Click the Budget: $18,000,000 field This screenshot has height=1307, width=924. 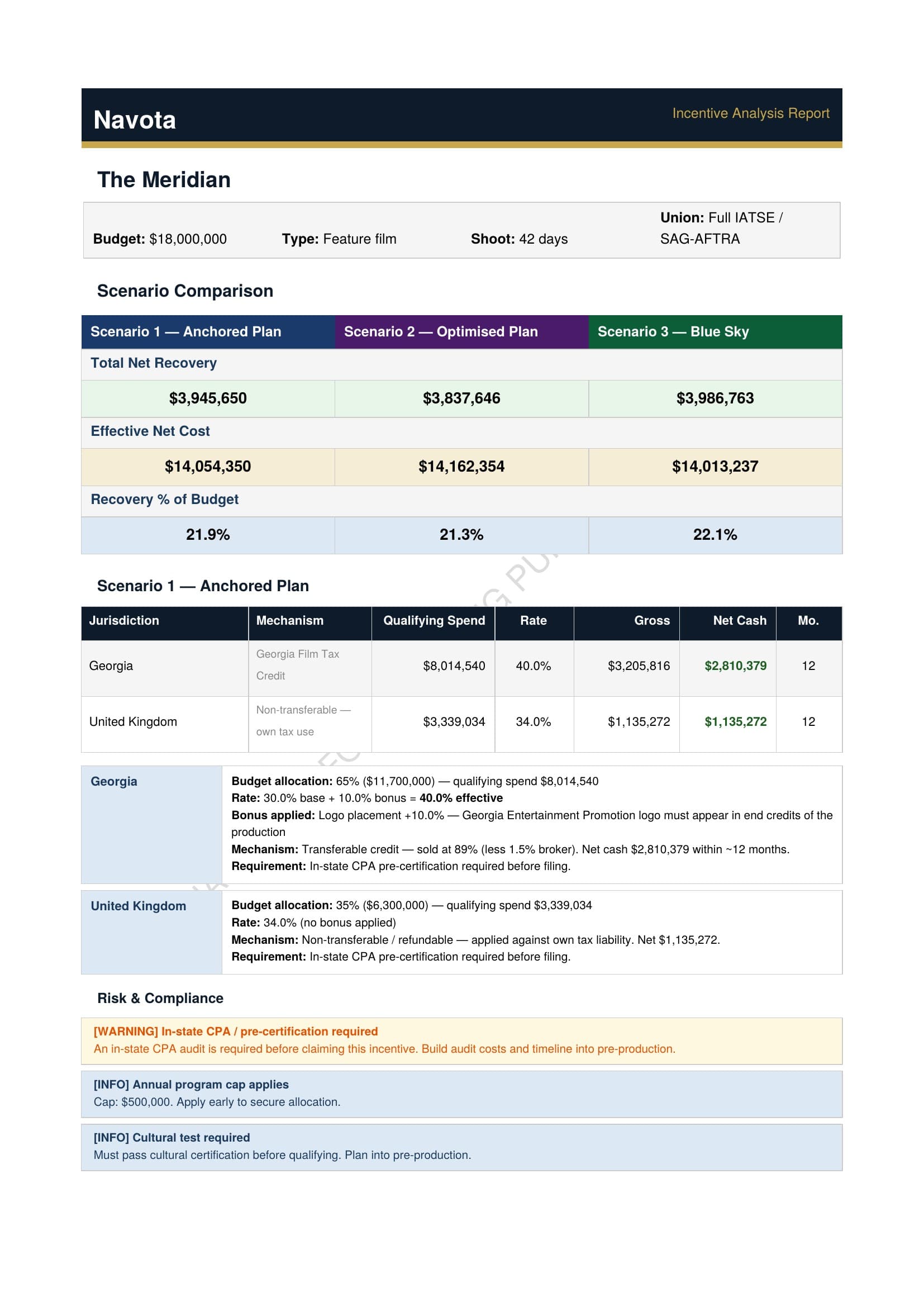coord(160,239)
